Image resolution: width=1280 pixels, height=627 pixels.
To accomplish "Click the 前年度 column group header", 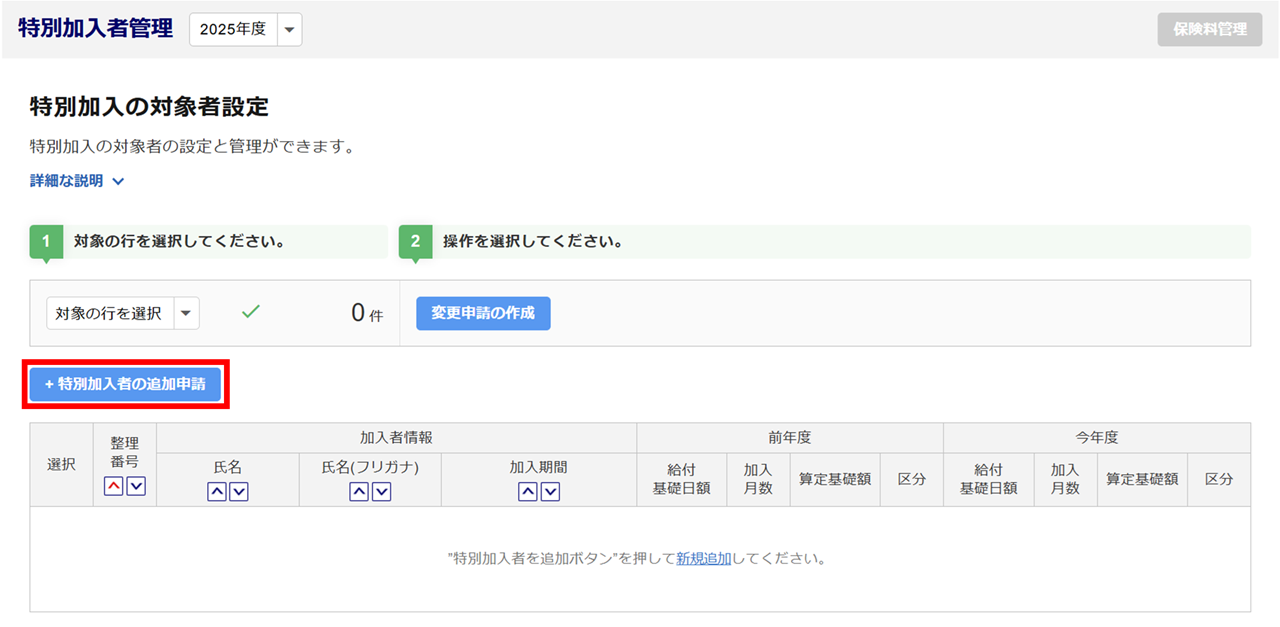I will coord(789,437).
